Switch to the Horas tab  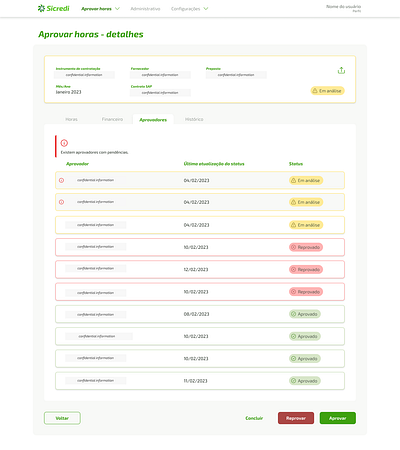click(71, 119)
